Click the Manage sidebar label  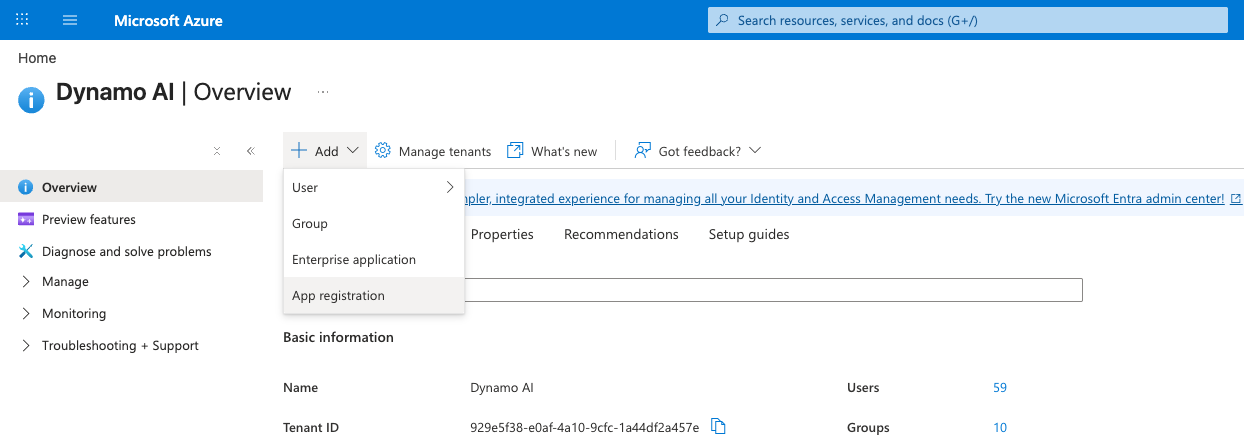[x=65, y=282]
